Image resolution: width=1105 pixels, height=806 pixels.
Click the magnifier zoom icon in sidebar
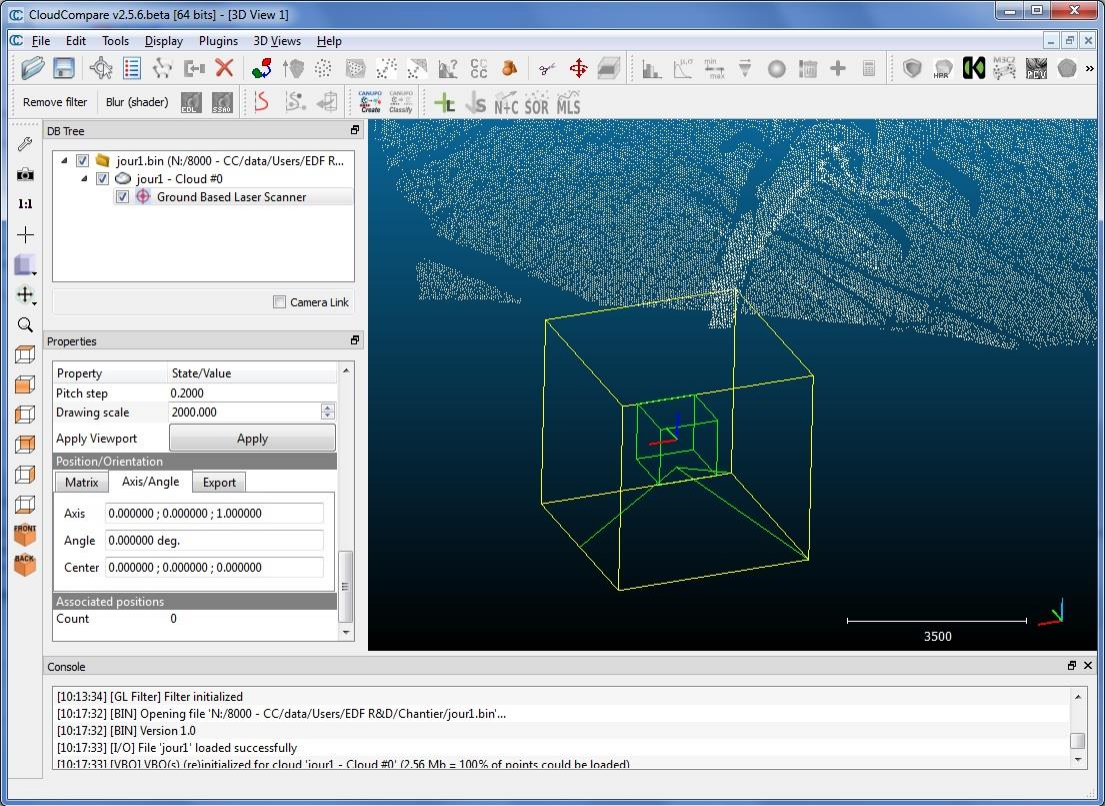click(x=25, y=325)
